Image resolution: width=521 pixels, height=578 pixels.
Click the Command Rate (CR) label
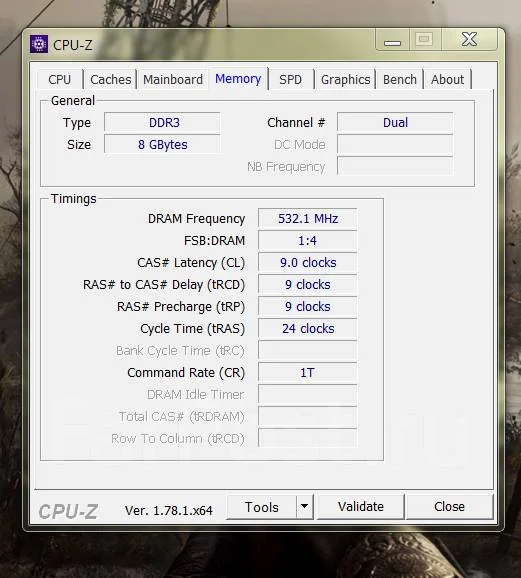click(x=186, y=373)
